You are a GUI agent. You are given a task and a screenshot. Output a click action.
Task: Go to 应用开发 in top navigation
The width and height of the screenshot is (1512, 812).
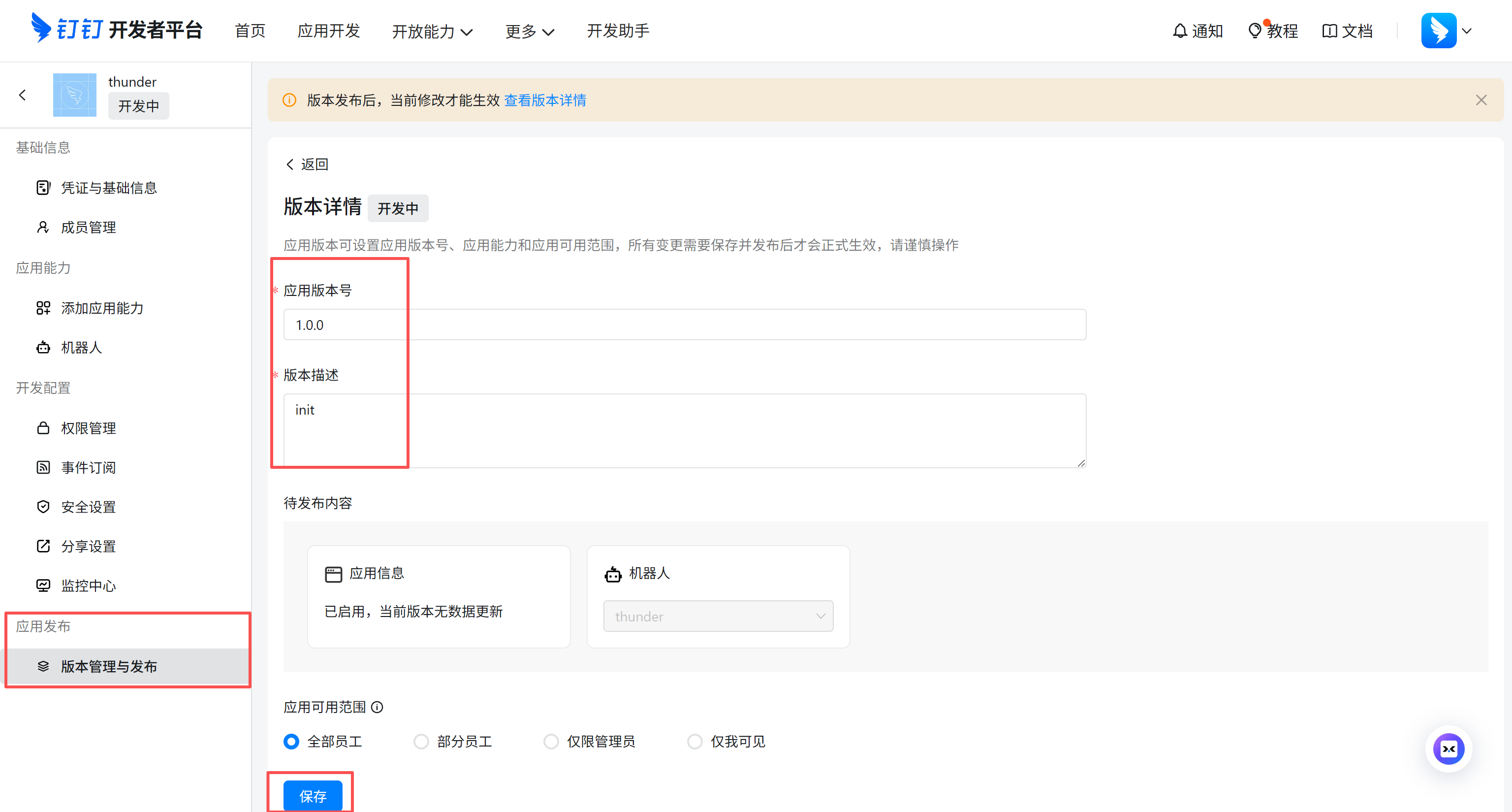[329, 31]
